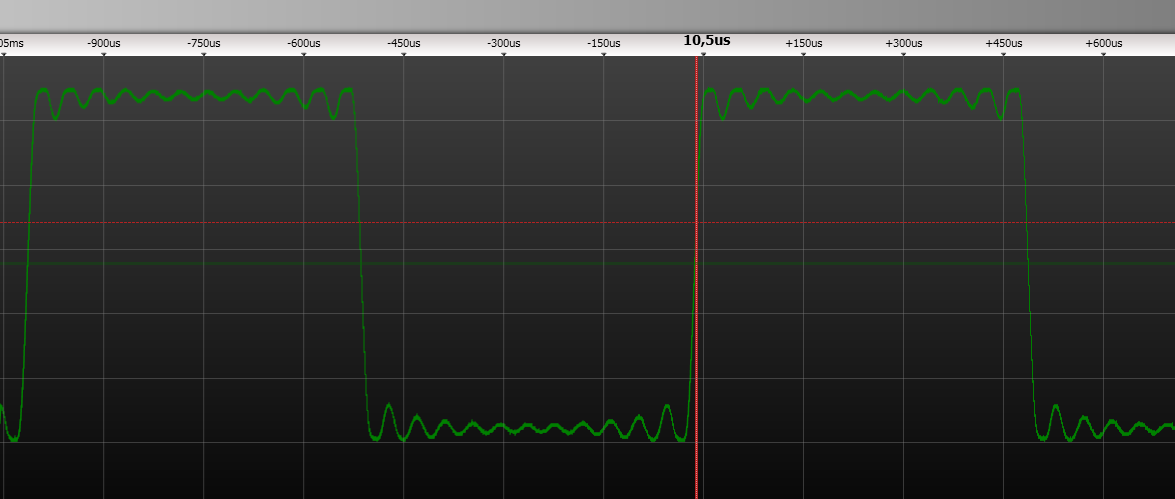Screen dimensions: 1175x499
Task: Click the -600us time ruler marker
Action: pos(303,43)
